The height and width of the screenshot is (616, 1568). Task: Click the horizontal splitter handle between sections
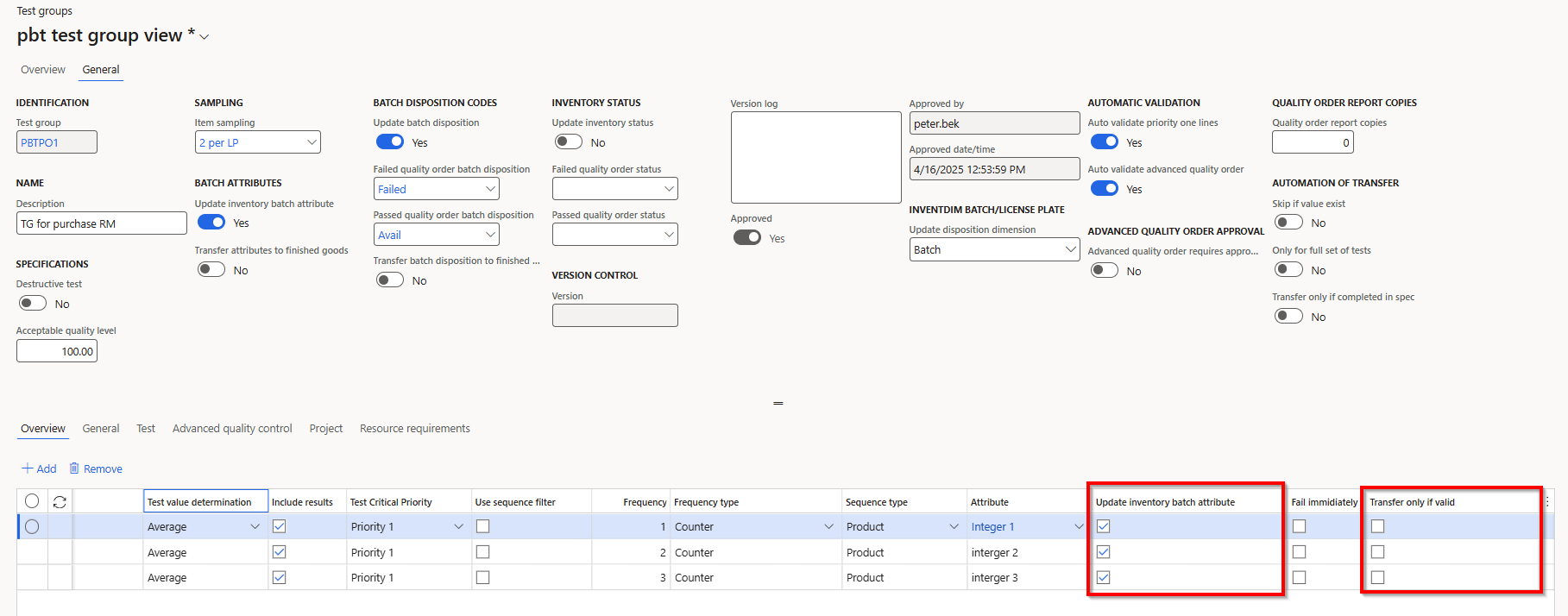click(778, 403)
